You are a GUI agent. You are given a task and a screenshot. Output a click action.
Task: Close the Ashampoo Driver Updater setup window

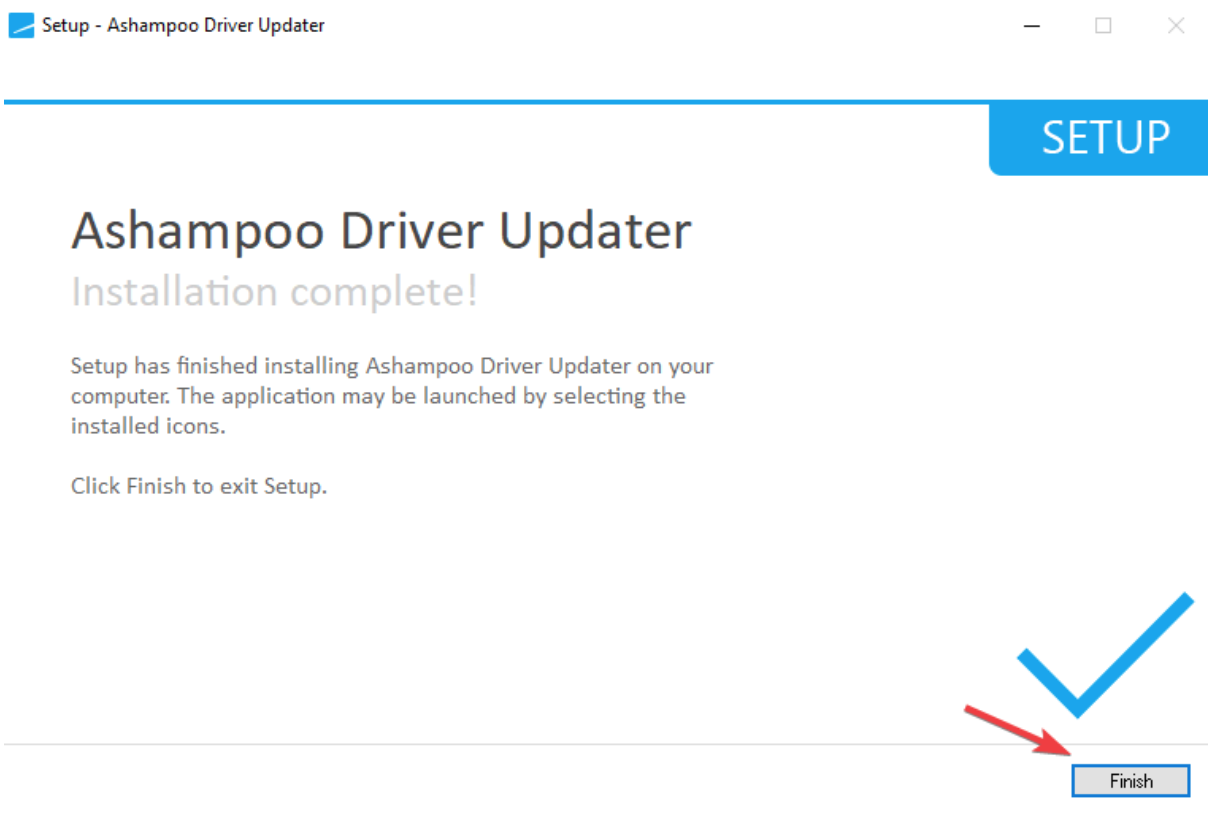pyautogui.click(x=1176, y=26)
